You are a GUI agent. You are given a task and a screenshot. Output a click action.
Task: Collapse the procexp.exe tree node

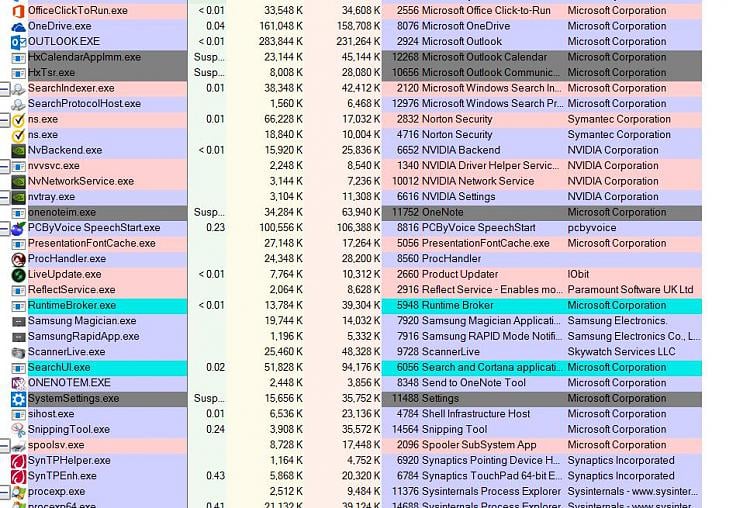point(4,492)
